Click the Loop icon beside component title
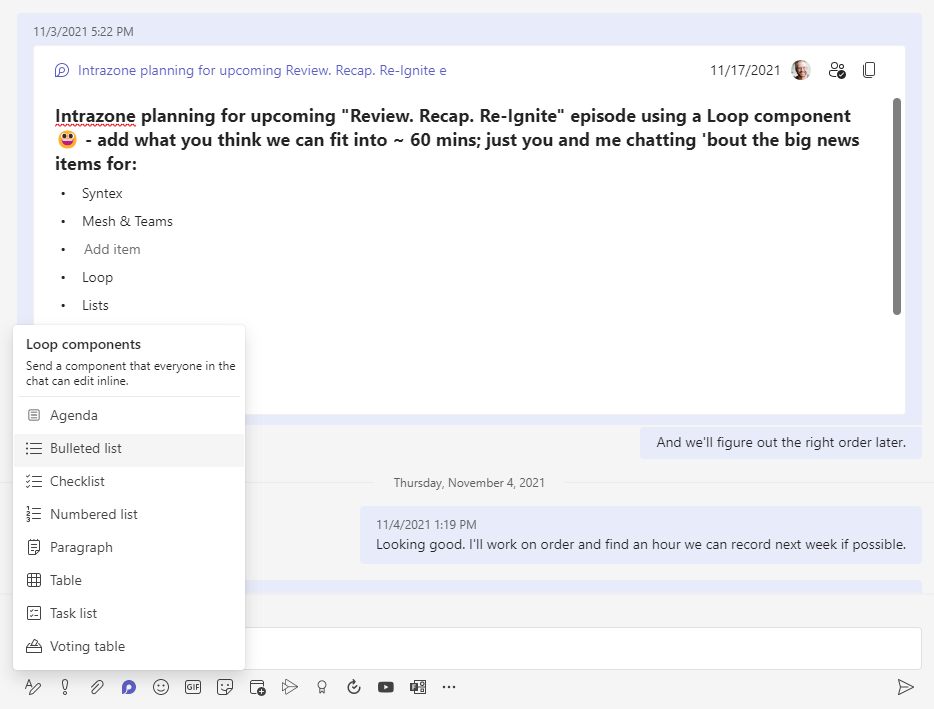934x709 pixels. pos(62,70)
